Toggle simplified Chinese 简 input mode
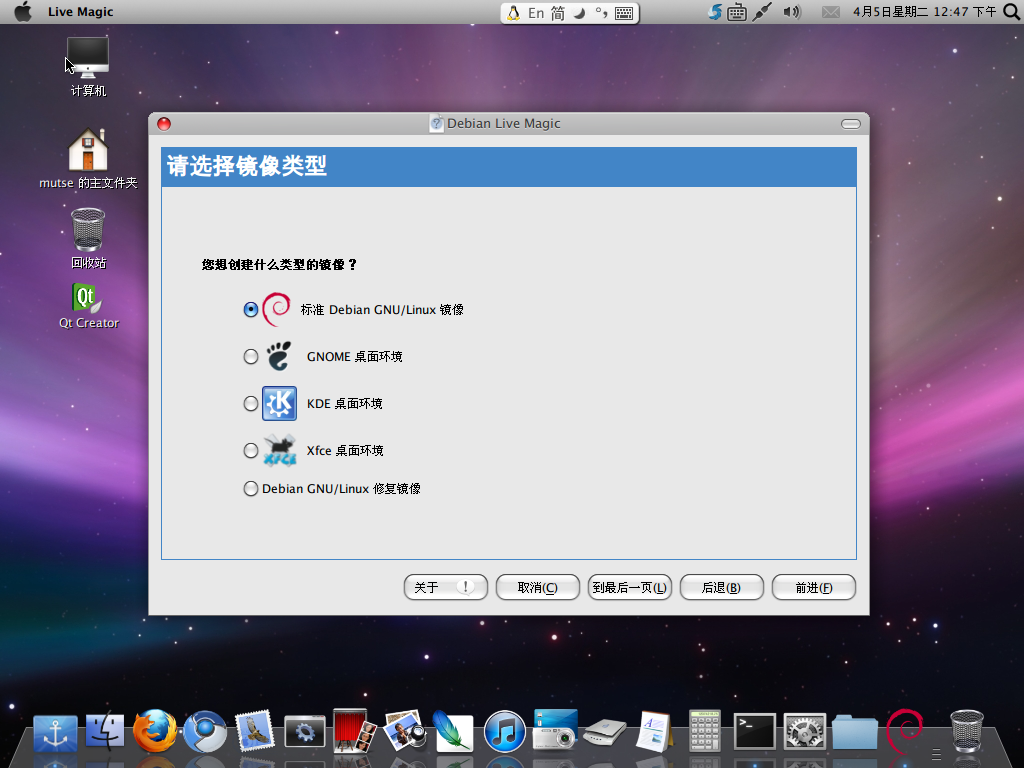Screen dimensions: 1024x768 coord(557,13)
